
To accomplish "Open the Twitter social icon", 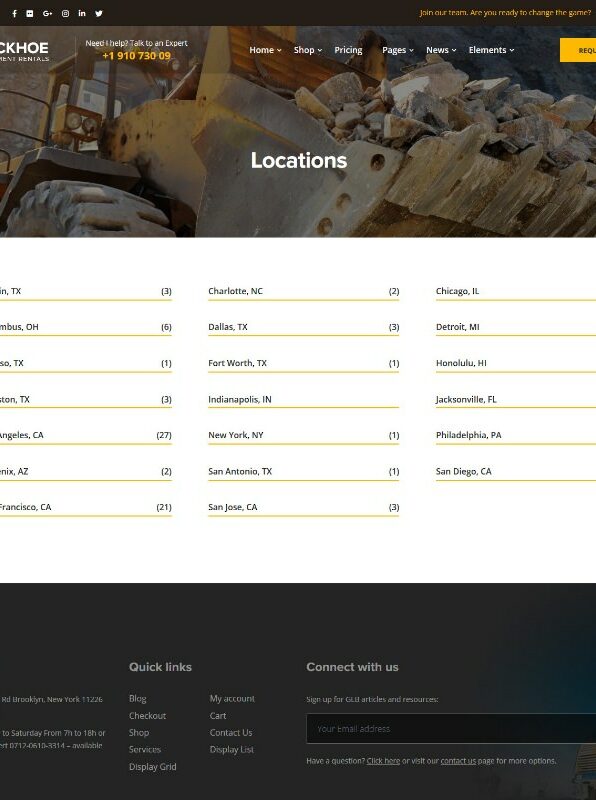I will [x=99, y=13].
